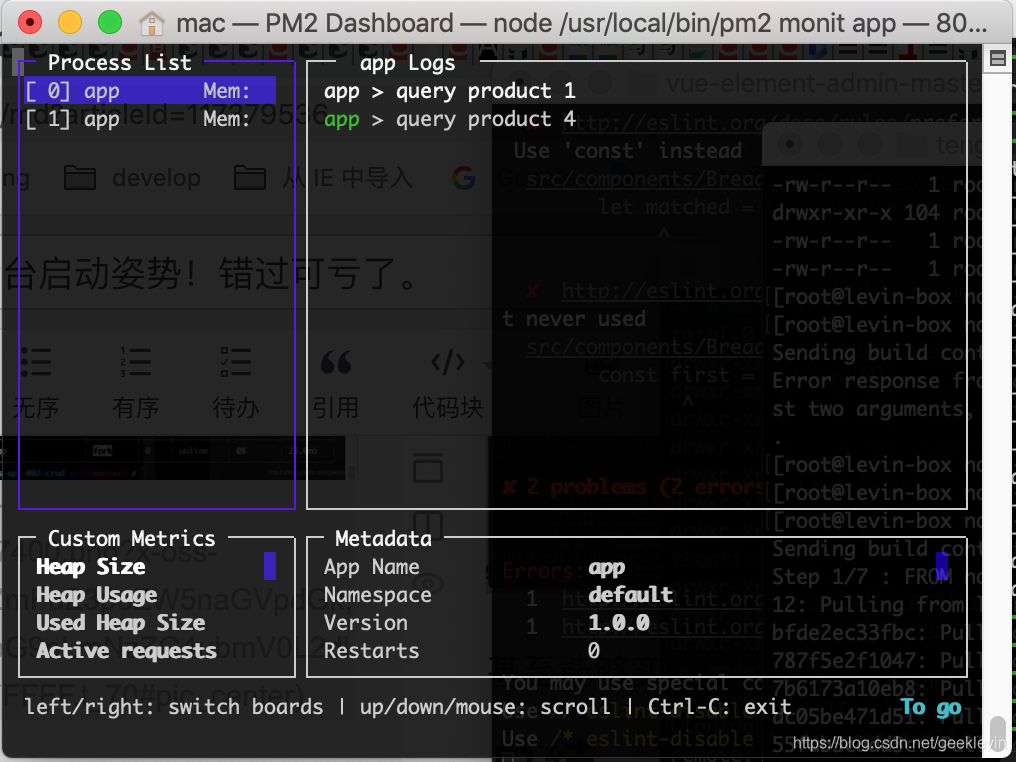Screen dimensions: 1016x762
Task: Click the 'default' namespace value
Action: point(630,595)
